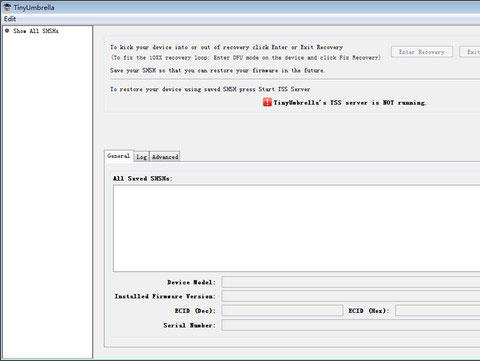This screenshot has width=480, height=361.
Task: Focus the Device Model field
Action: 351,282
